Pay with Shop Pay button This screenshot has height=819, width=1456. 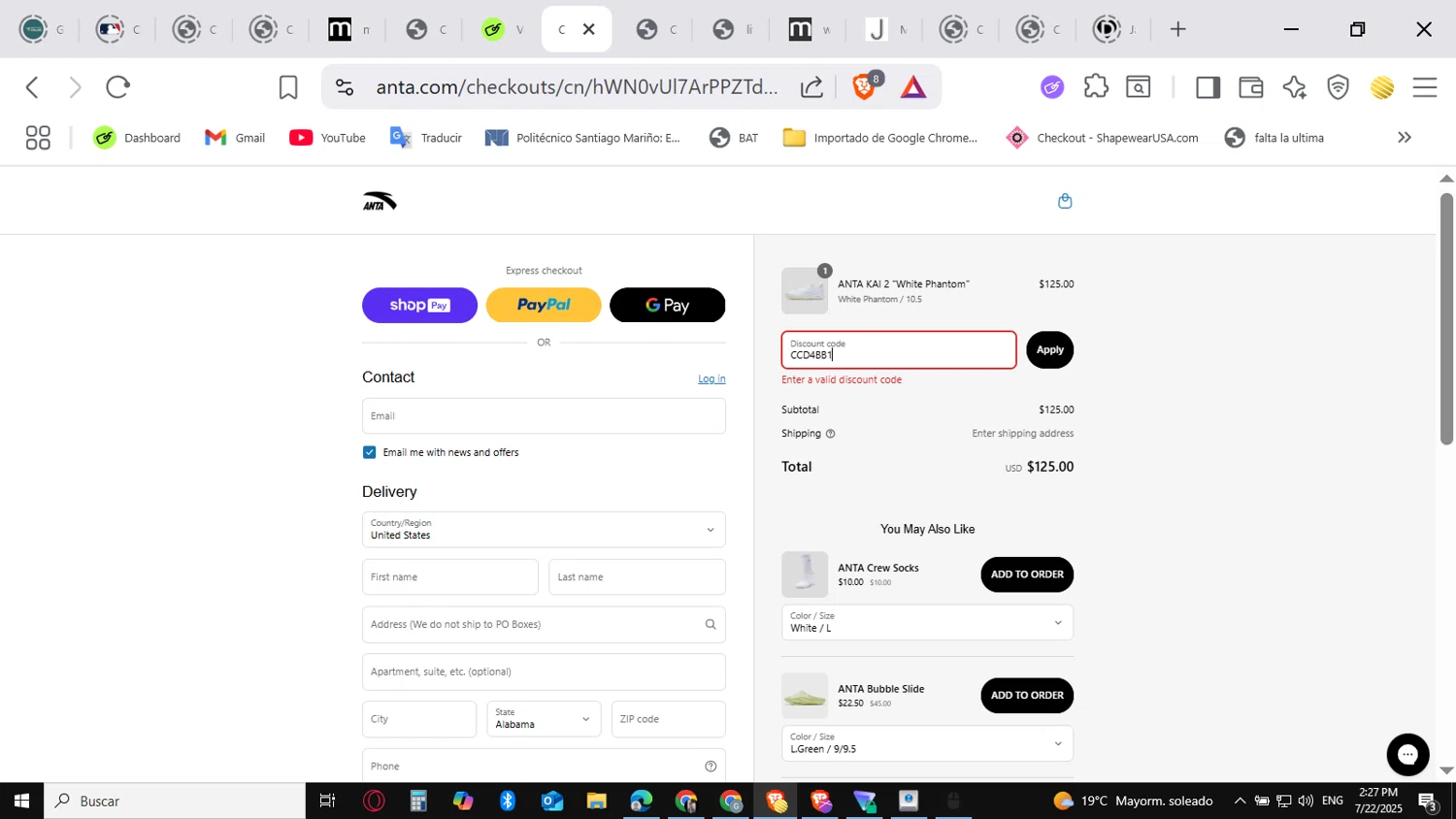click(x=419, y=305)
